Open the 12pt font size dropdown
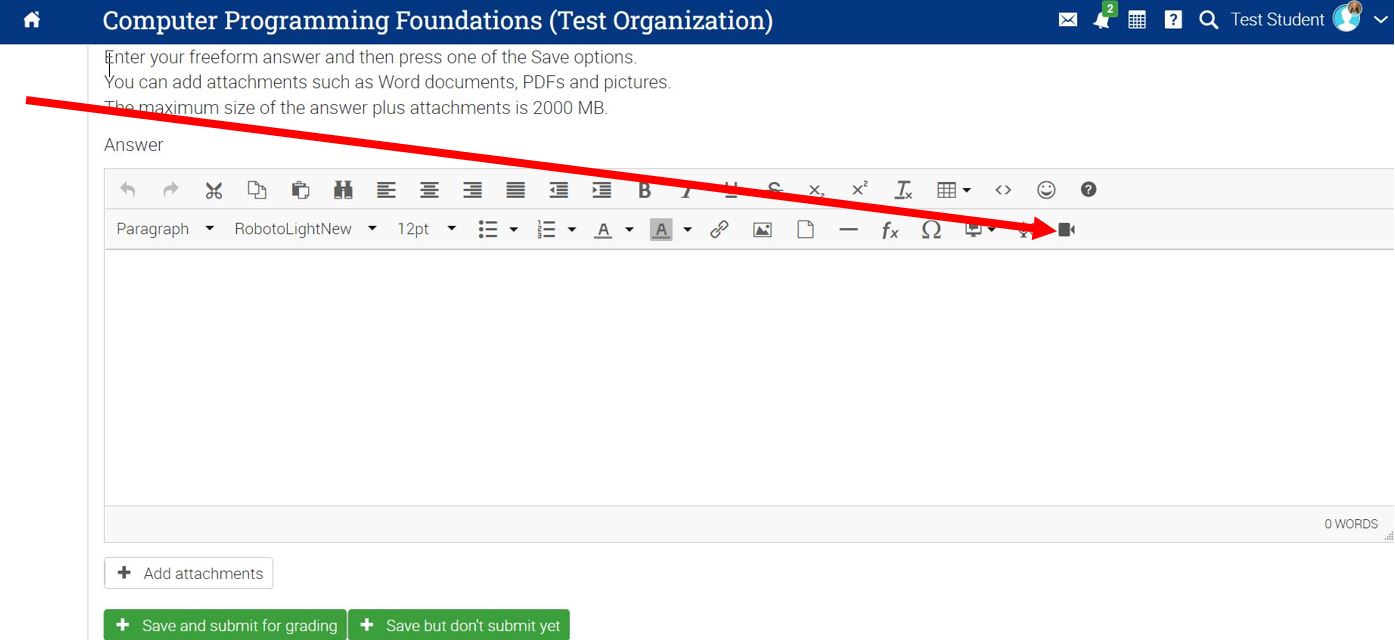This screenshot has width=1395, height=640. coord(426,229)
